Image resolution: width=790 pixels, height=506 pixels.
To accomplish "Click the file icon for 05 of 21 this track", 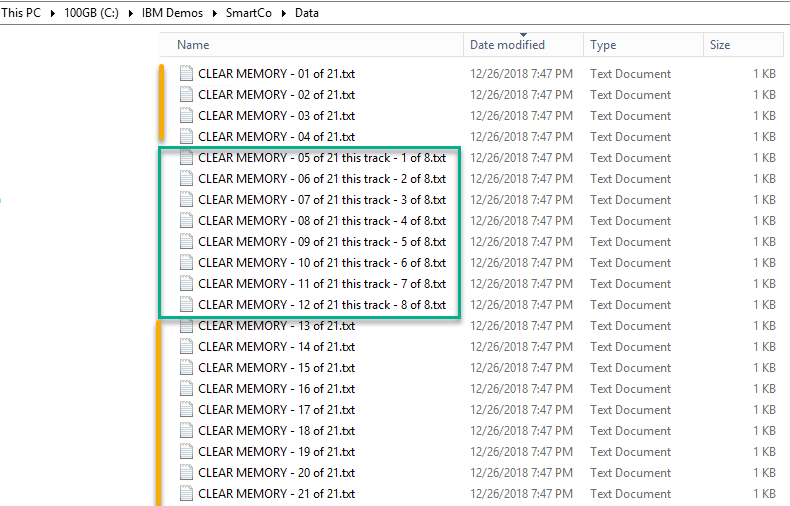I will 186,158.
